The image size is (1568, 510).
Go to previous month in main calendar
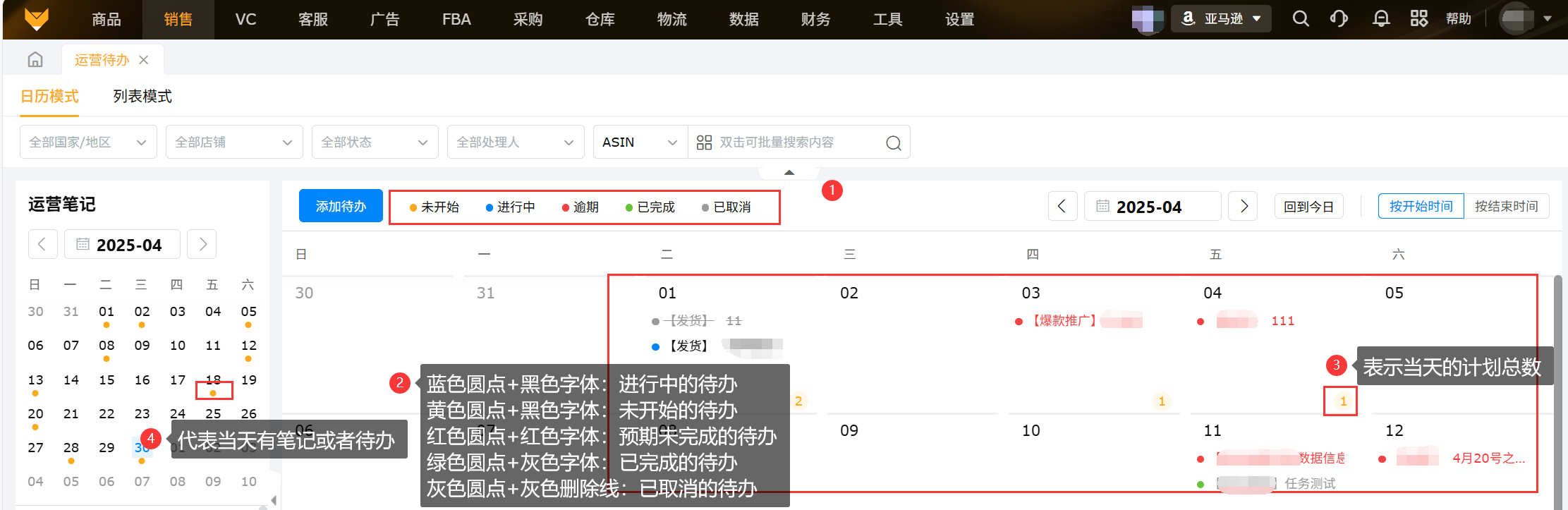point(1062,206)
